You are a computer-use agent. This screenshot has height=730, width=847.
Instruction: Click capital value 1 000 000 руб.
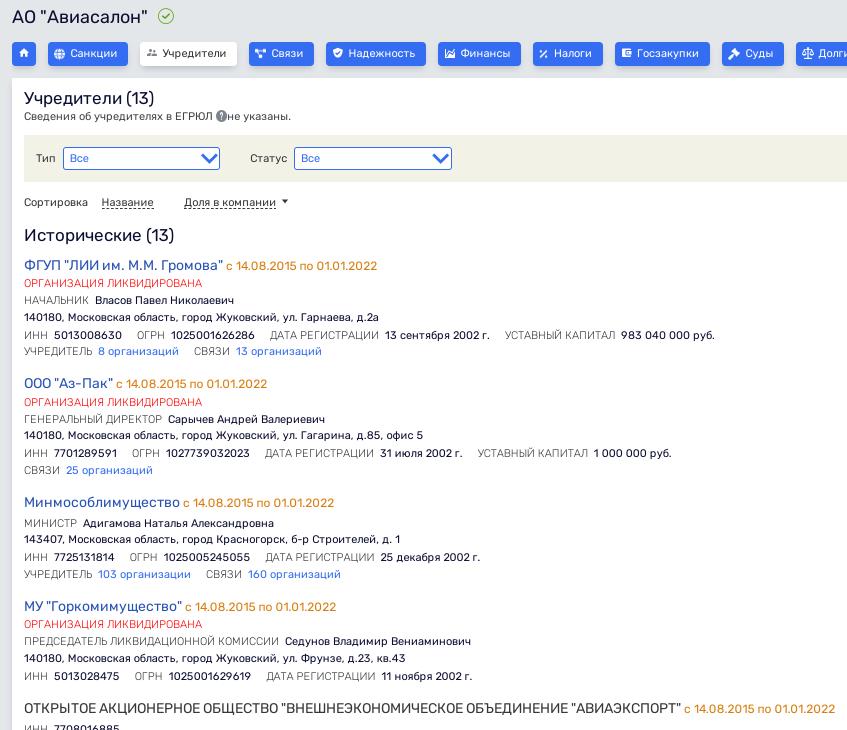[633, 453]
